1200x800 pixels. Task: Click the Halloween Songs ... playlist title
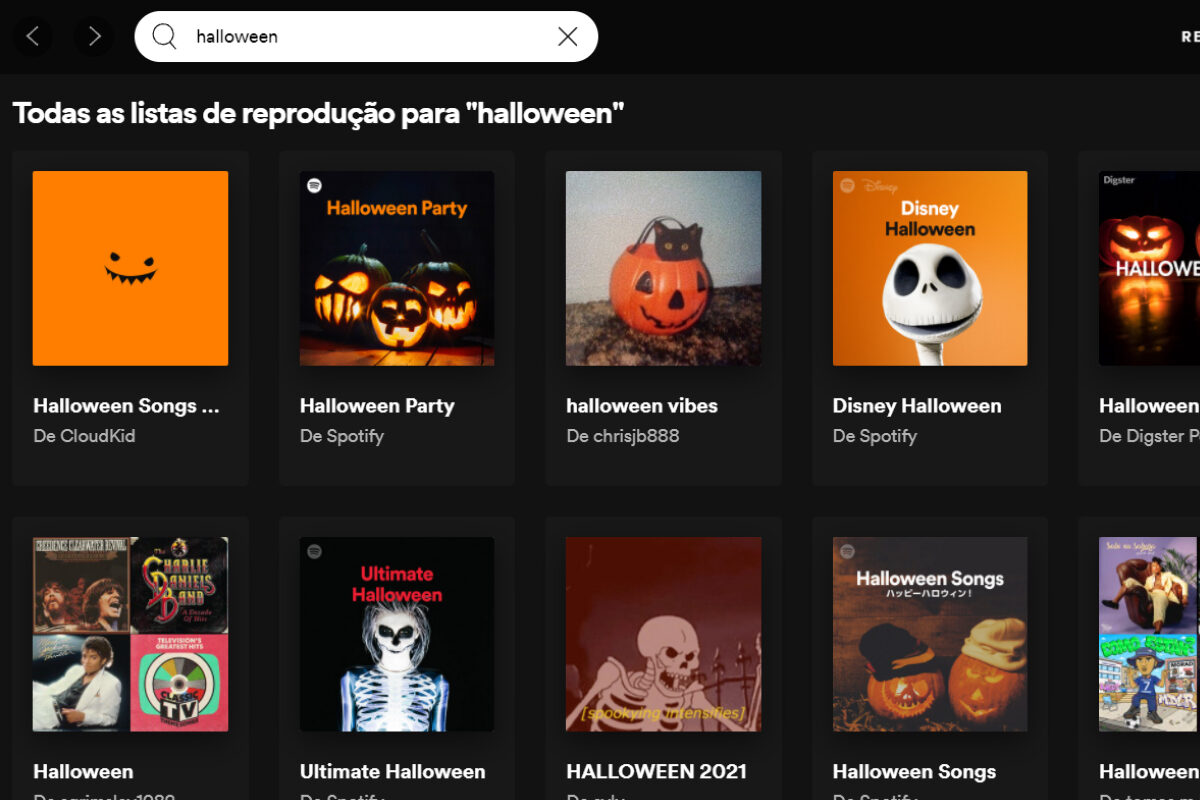[126, 406]
